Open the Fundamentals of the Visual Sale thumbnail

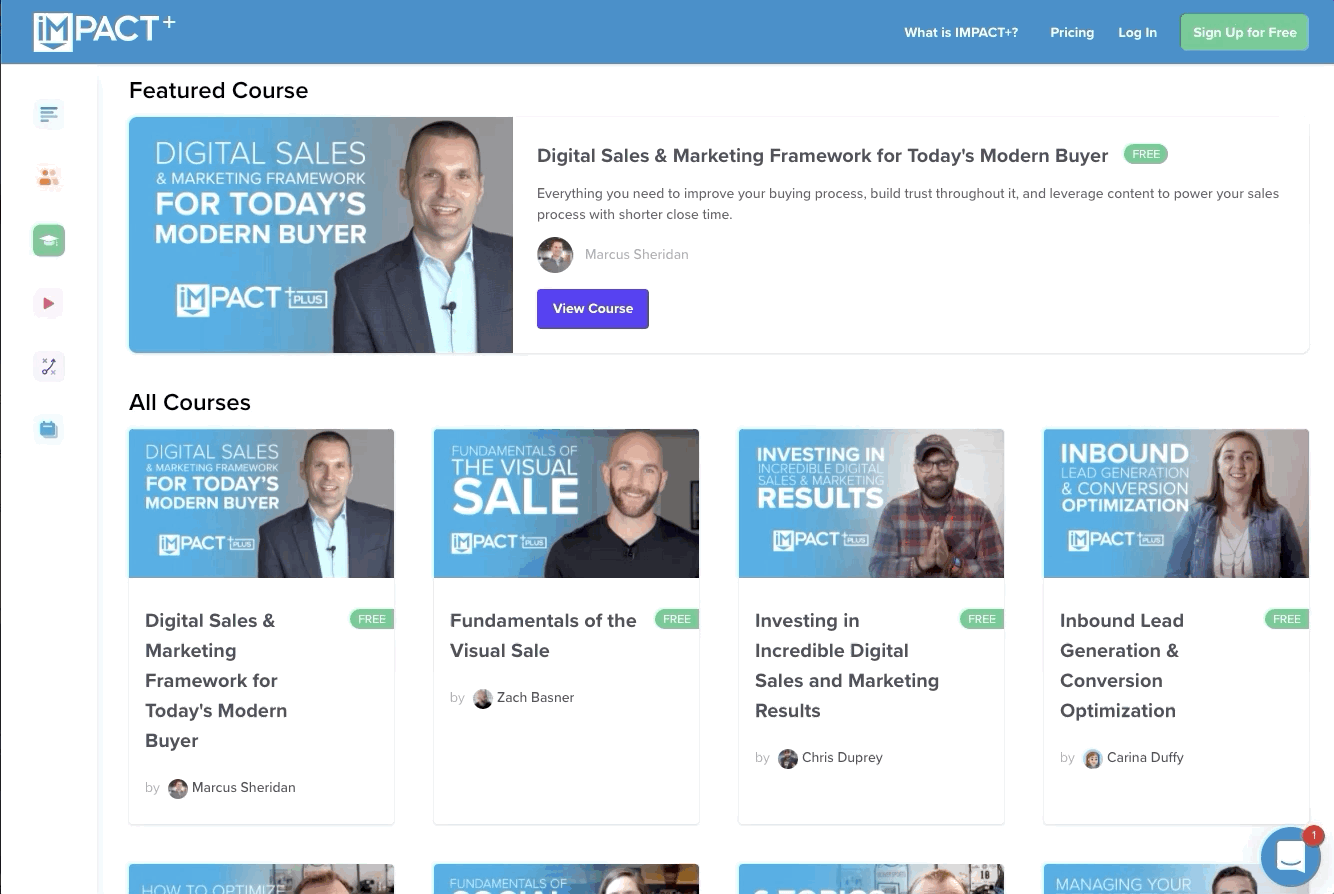566,503
